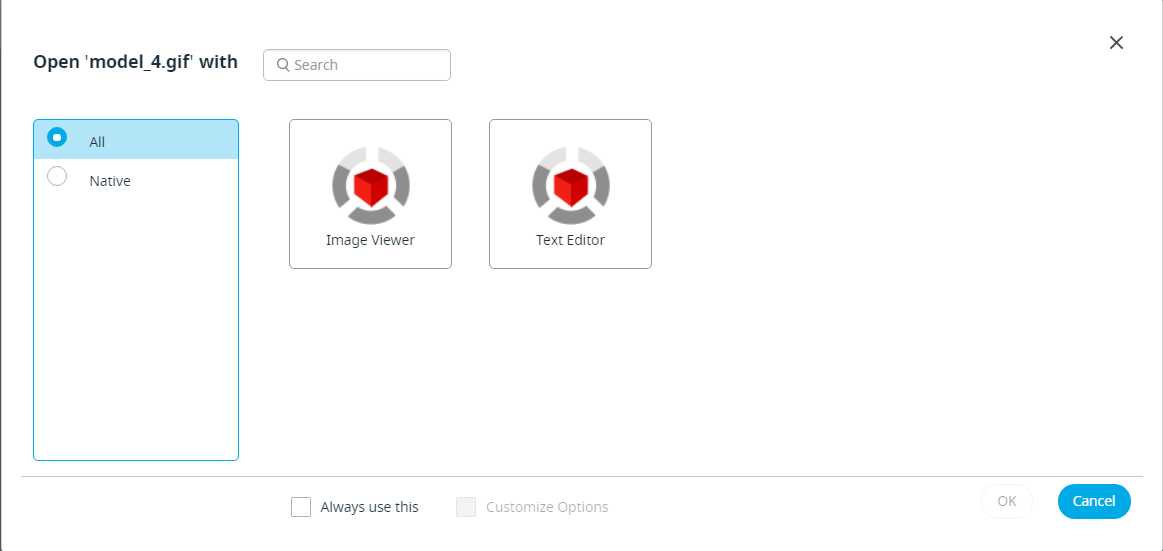Enable the 'Always use this' checkbox
The image size is (1163, 551).
click(301, 507)
